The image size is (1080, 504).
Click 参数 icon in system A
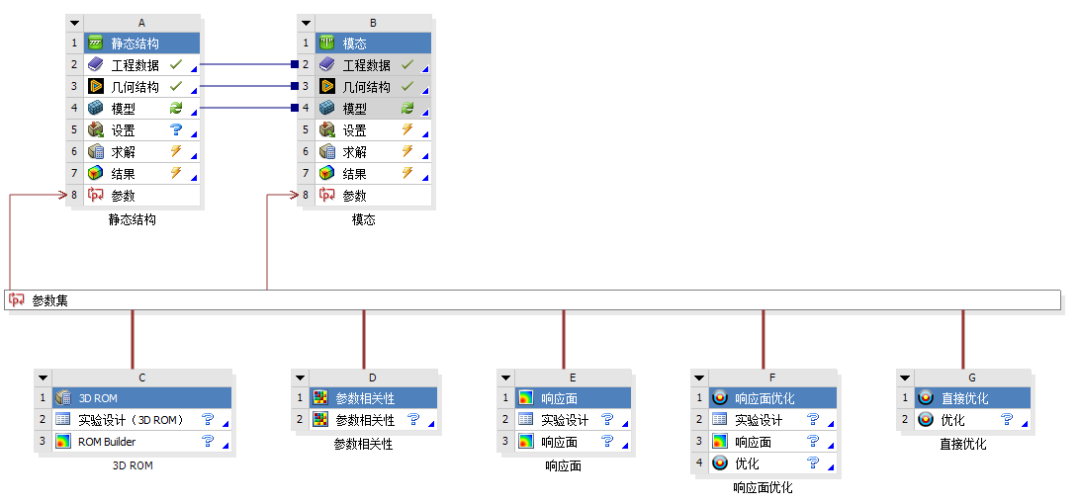pos(96,196)
